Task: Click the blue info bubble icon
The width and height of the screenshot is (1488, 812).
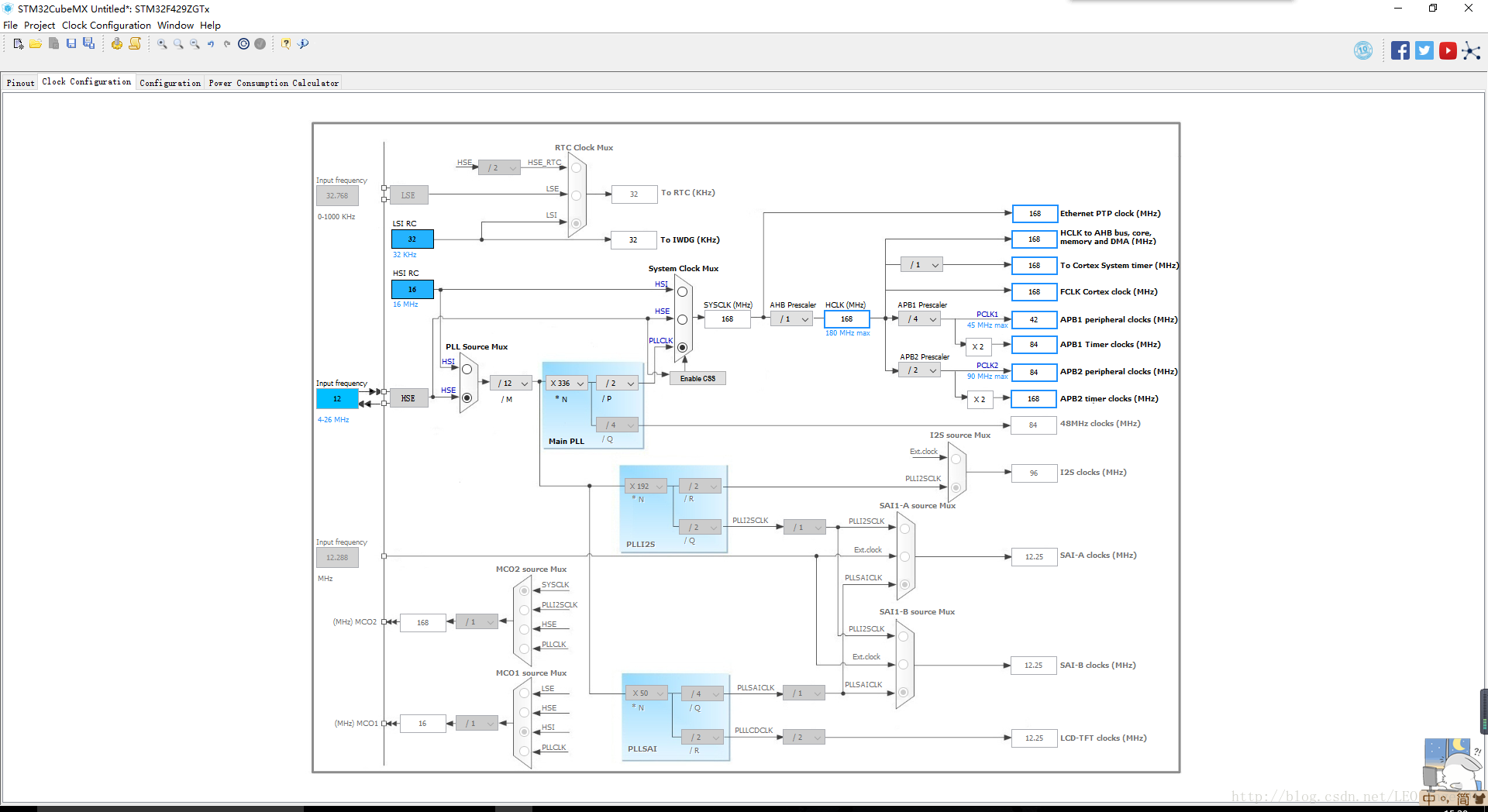Action: pyautogui.click(x=303, y=44)
